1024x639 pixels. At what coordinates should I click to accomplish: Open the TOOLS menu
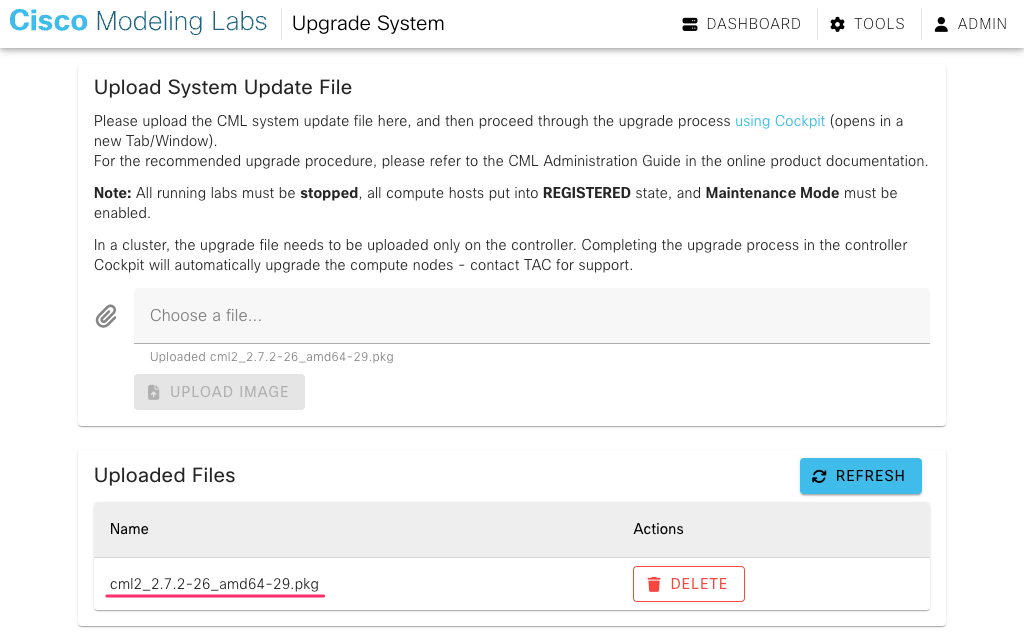[867, 24]
